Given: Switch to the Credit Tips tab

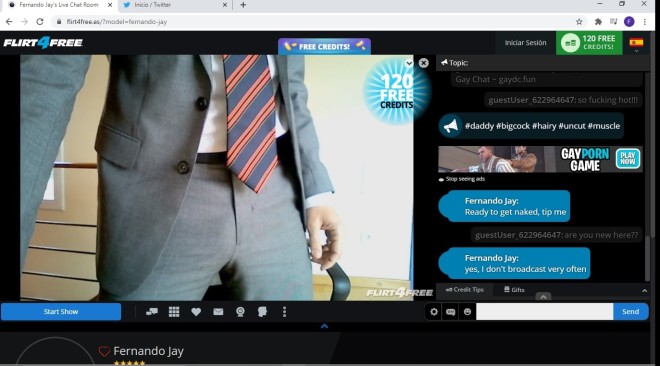Looking at the screenshot, I should (465, 289).
